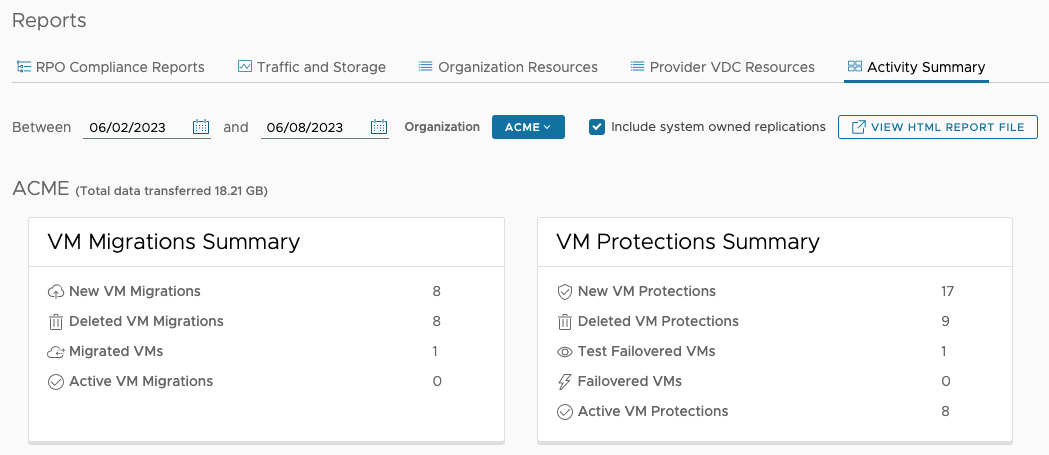Go to Organization Resources tab
The width and height of the screenshot is (1049, 455).
[x=507, y=67]
